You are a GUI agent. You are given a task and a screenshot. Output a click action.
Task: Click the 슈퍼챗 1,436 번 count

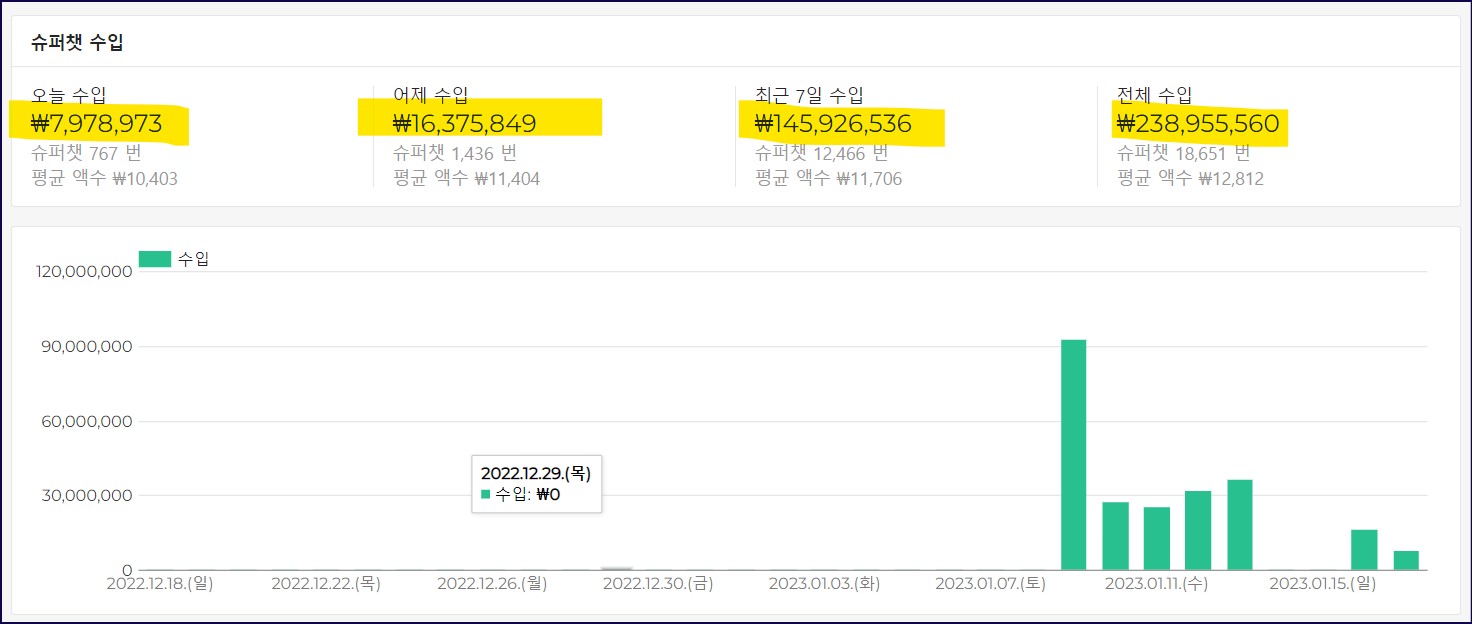455,154
